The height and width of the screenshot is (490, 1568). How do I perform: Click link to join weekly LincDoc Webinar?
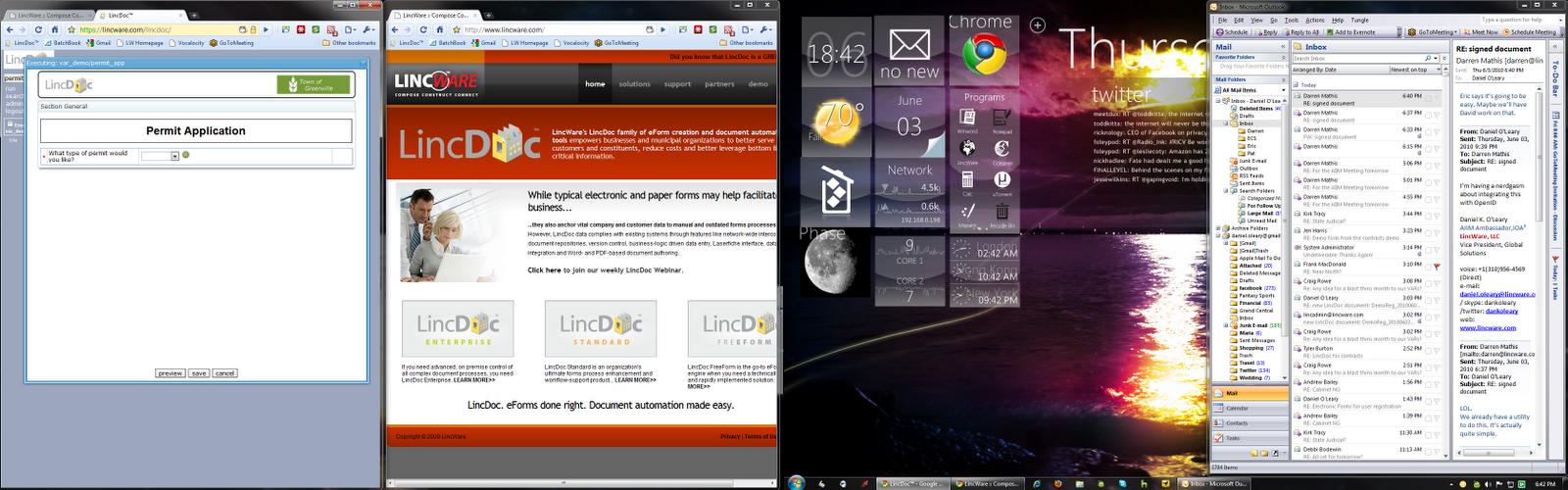tap(605, 270)
